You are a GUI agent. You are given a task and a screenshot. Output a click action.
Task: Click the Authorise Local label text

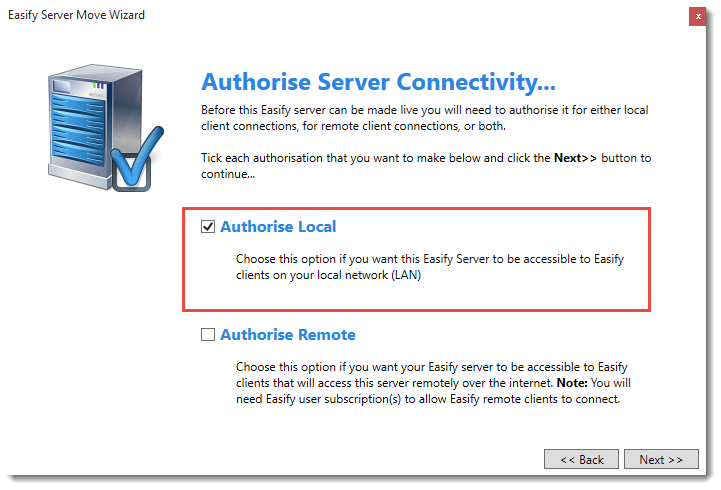(278, 227)
